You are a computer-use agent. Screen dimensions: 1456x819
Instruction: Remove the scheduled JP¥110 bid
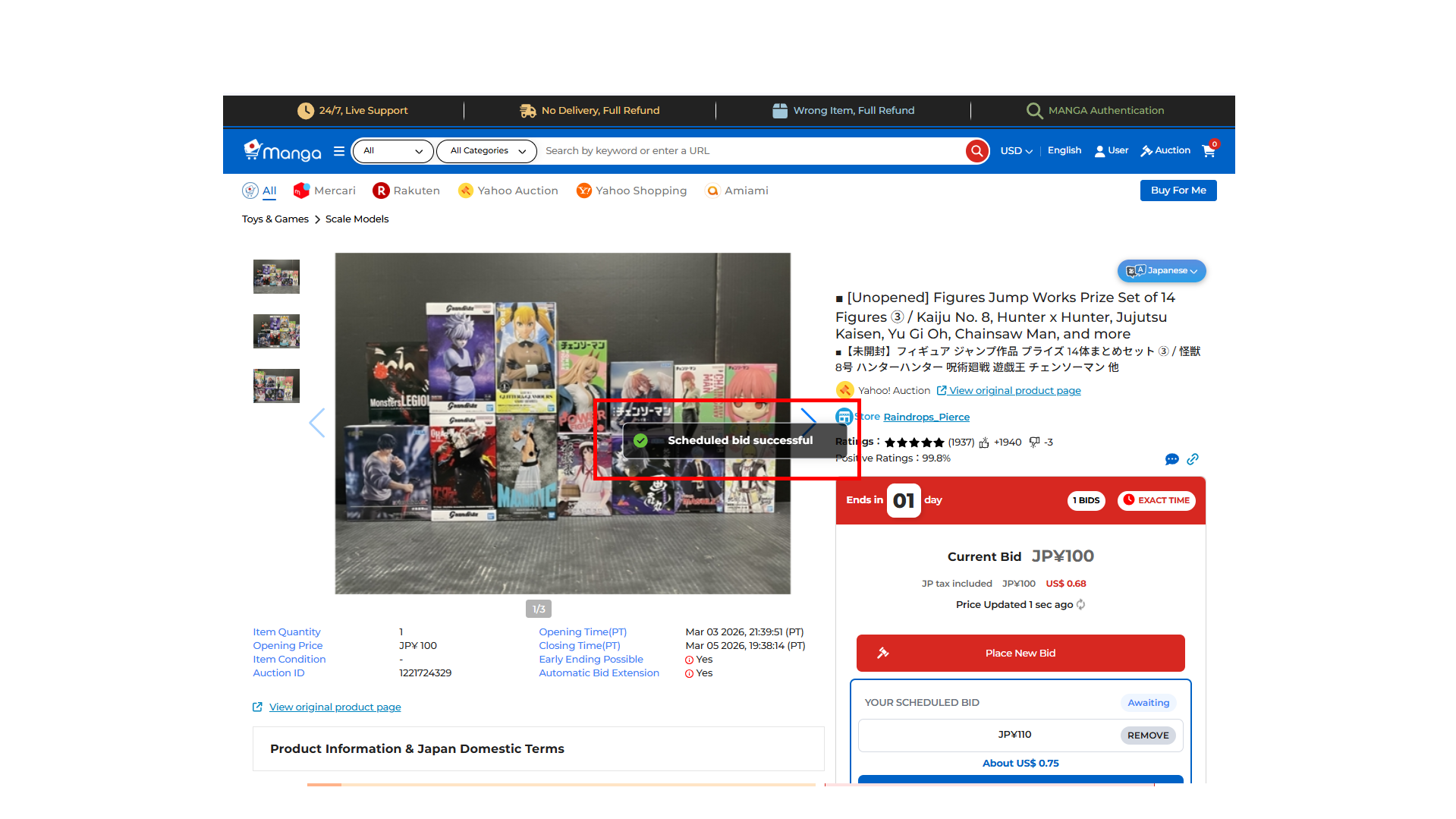tap(1147, 736)
